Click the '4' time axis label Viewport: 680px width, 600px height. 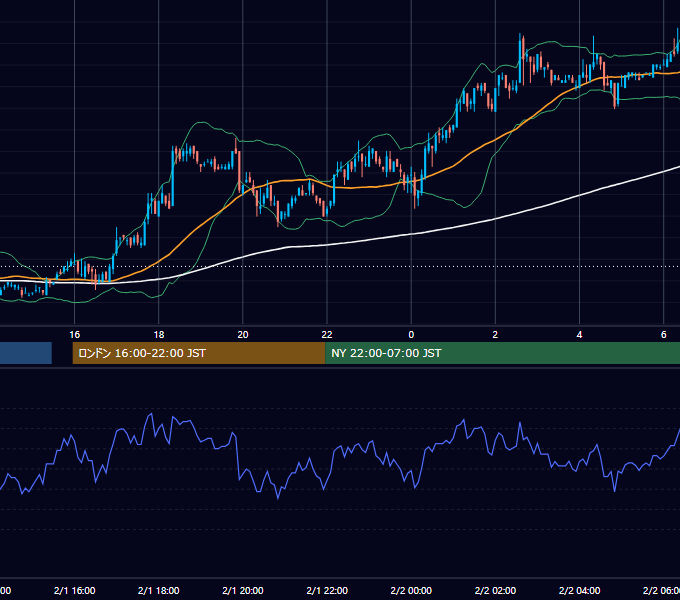click(x=579, y=334)
